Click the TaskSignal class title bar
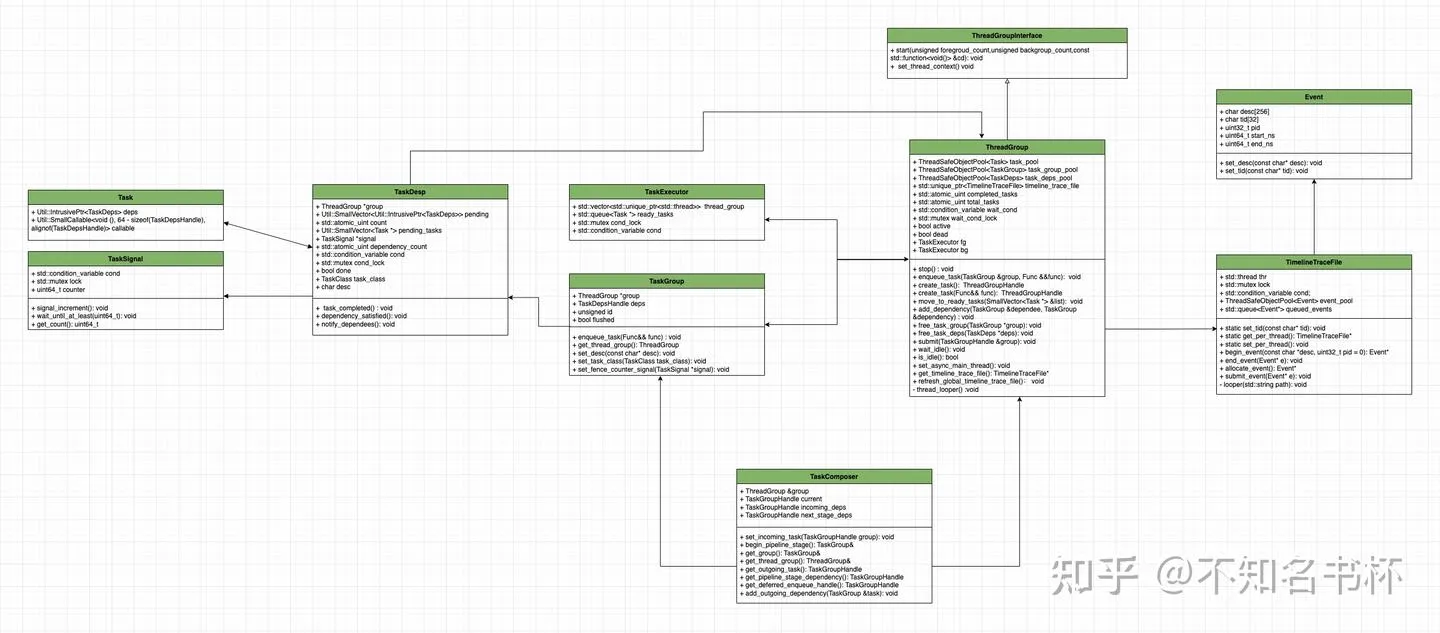Viewport: 1440px width, 633px height. pyautogui.click(x=125, y=258)
